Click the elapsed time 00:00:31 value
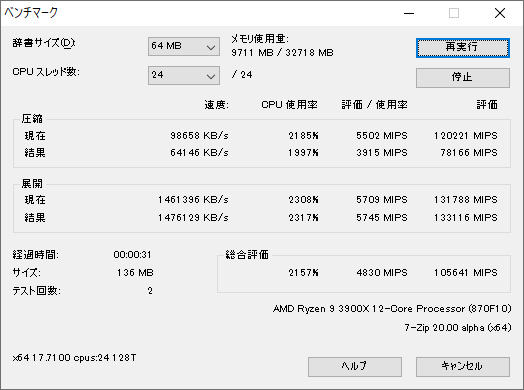 (x=132, y=255)
